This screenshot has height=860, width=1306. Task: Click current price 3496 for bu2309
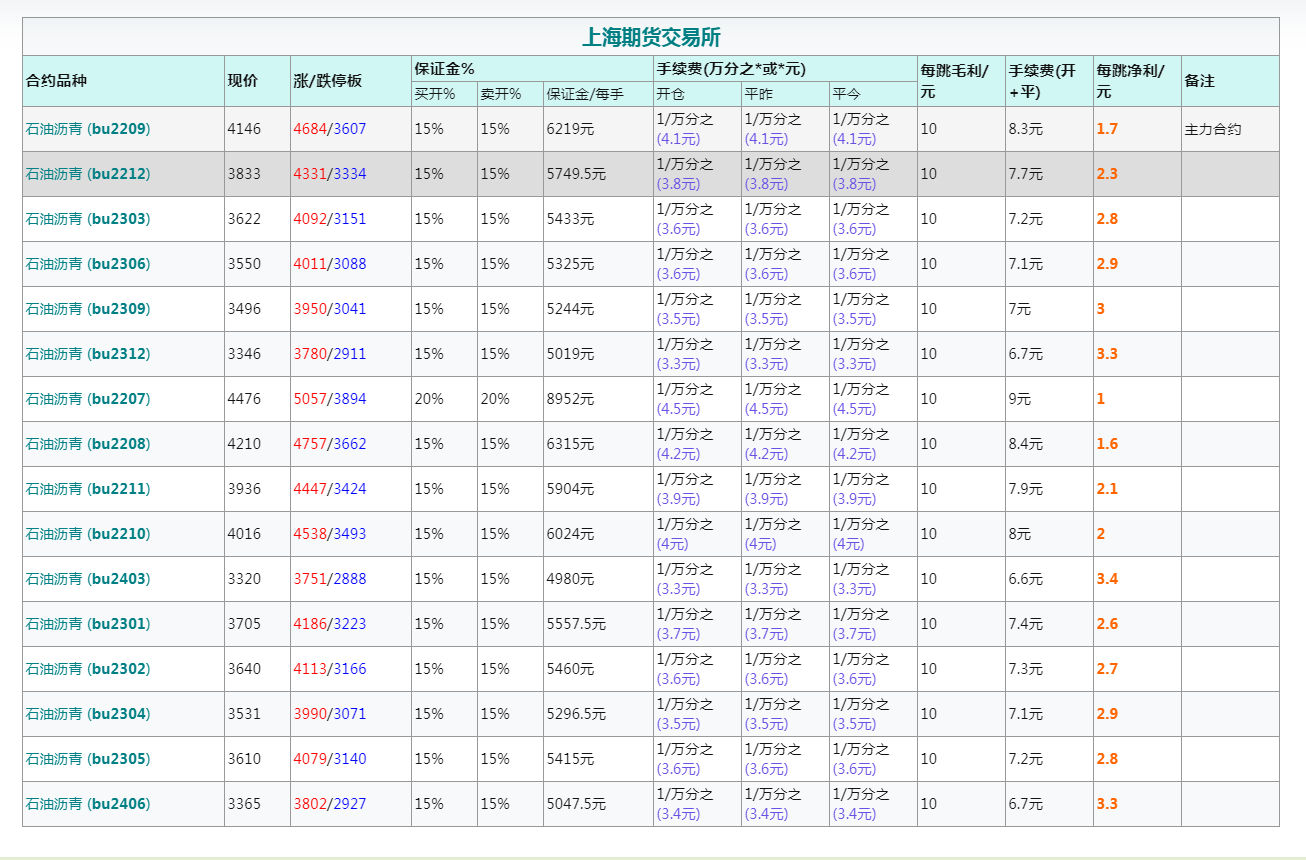pos(244,309)
